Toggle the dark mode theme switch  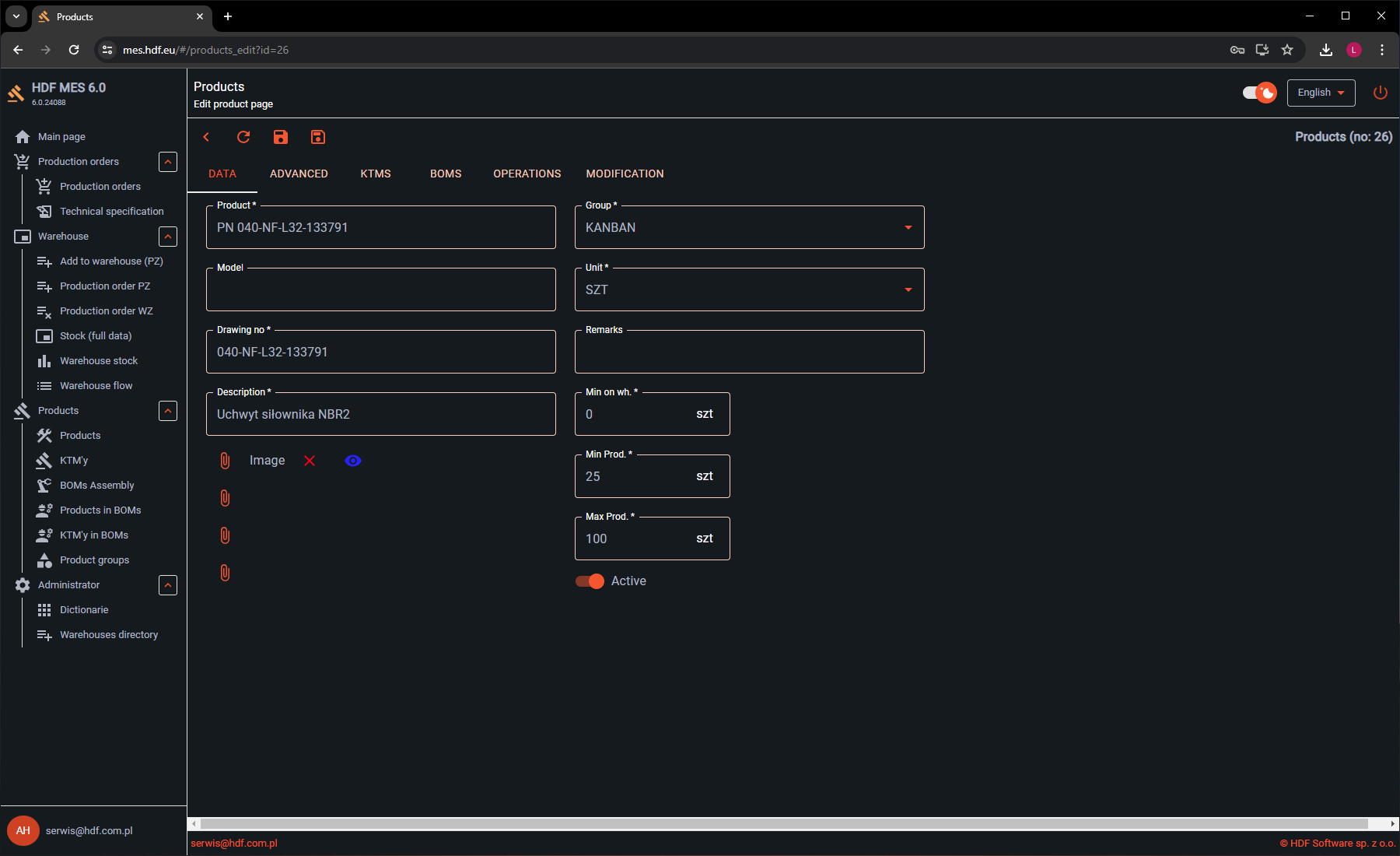point(1259,93)
